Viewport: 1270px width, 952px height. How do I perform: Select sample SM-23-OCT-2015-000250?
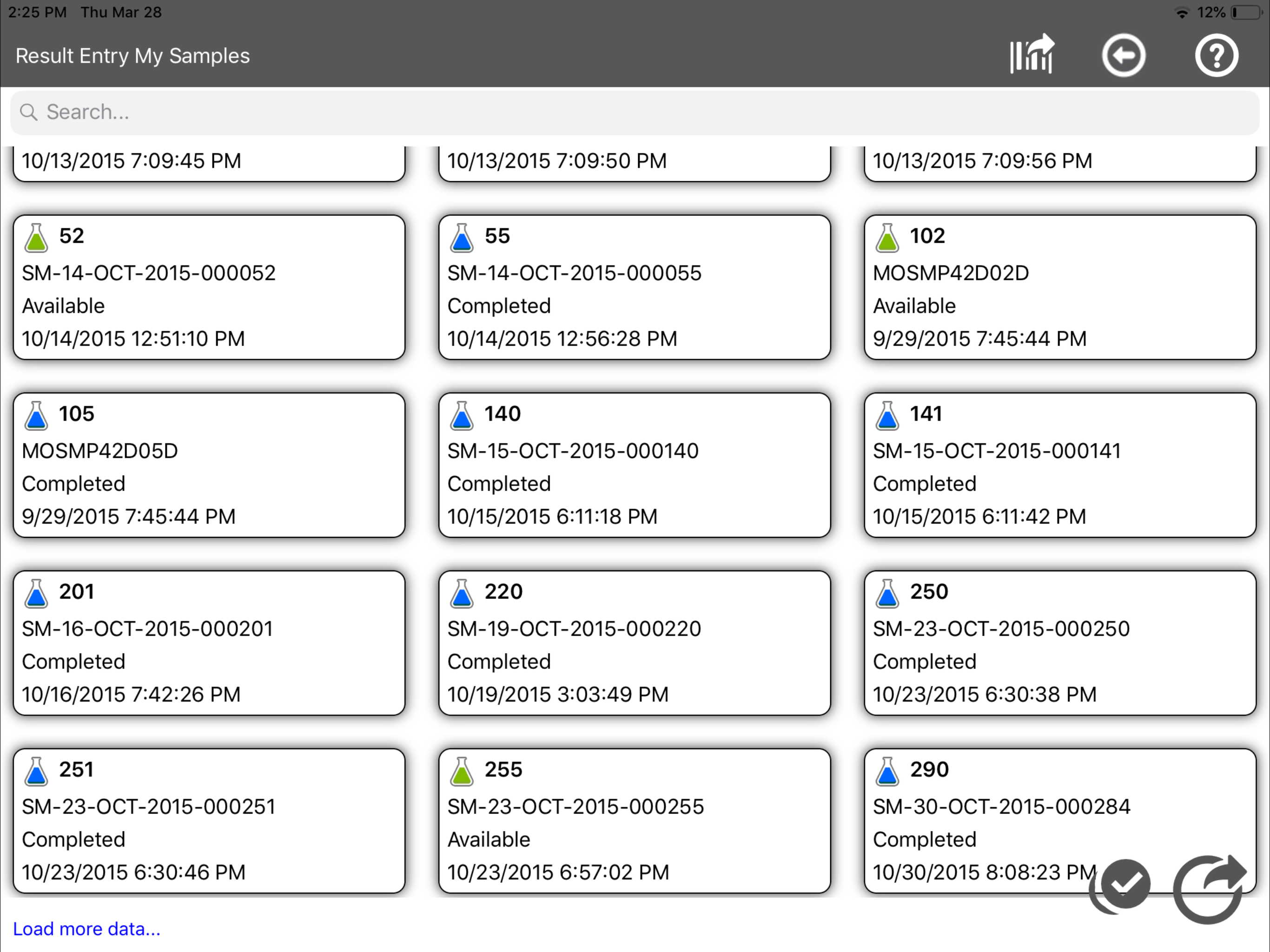point(1060,643)
